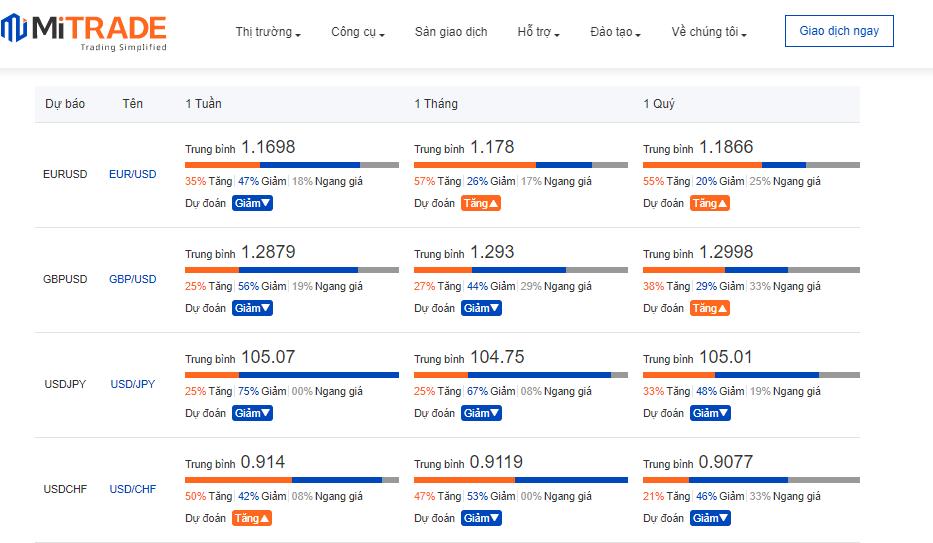Click USD/CHF 1 Tuần Tăng forecast badge
933x543 pixels.
[252, 518]
